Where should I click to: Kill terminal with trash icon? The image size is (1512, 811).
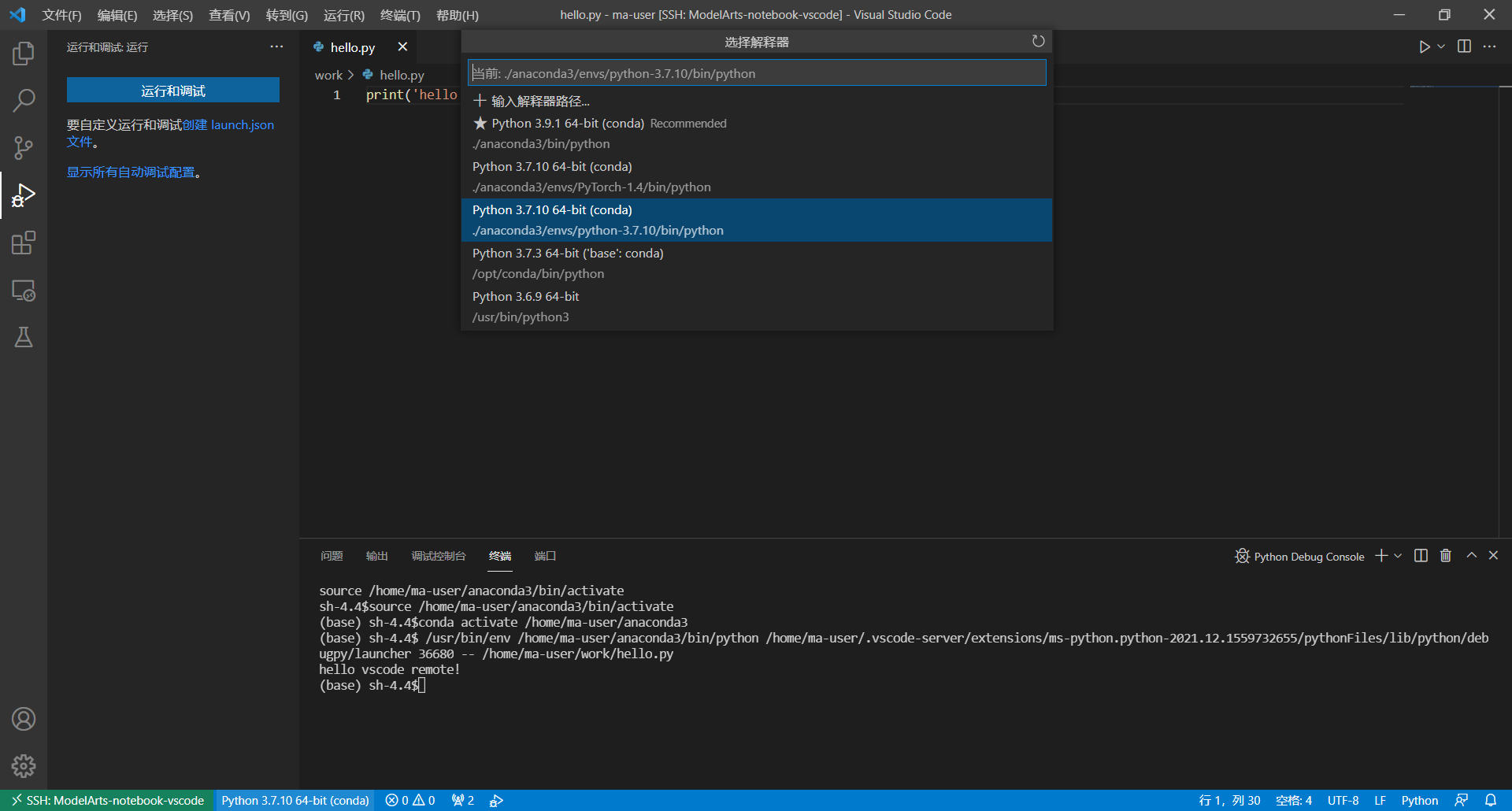point(1446,556)
